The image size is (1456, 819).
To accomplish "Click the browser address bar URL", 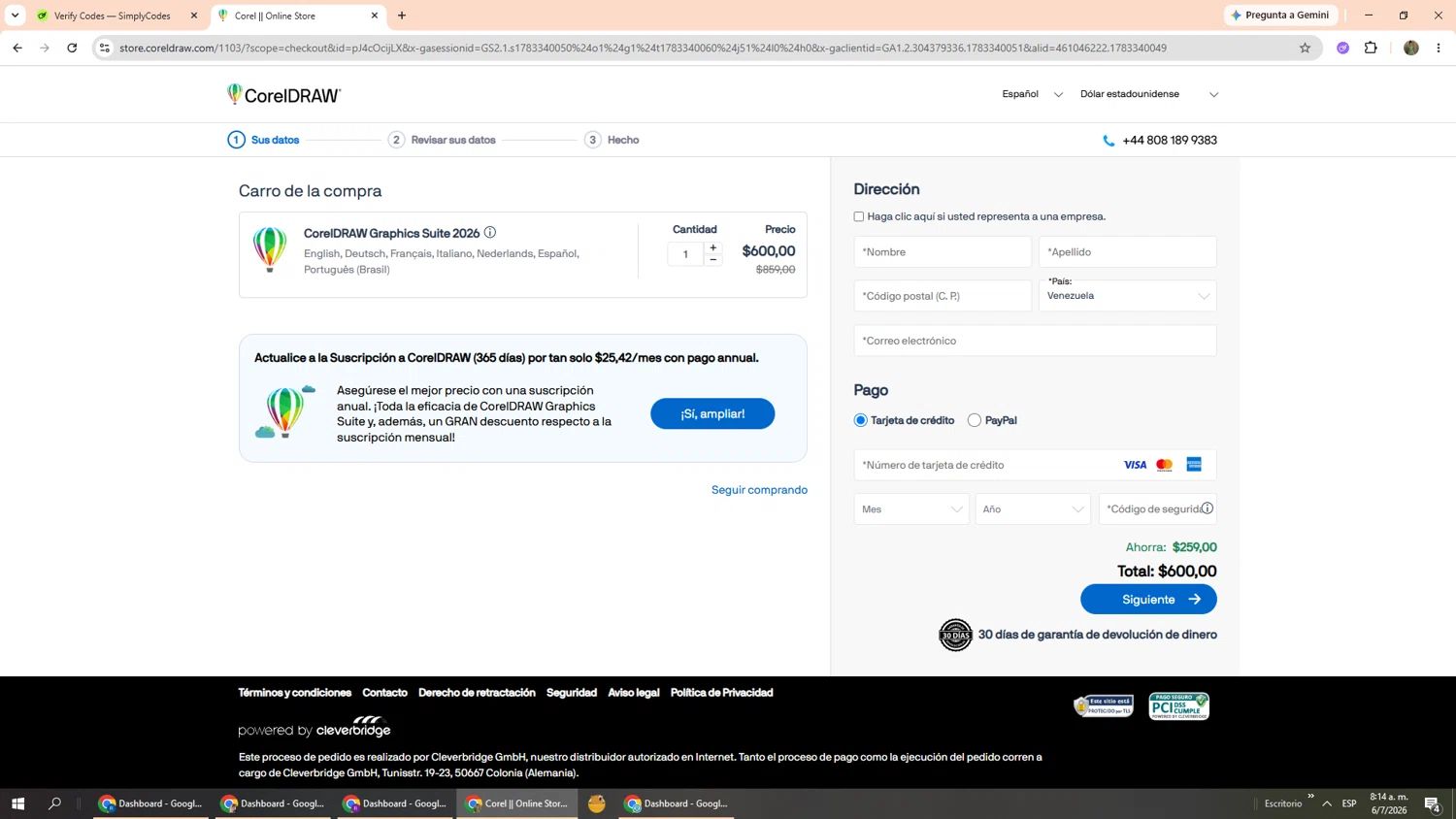I will coord(643,48).
